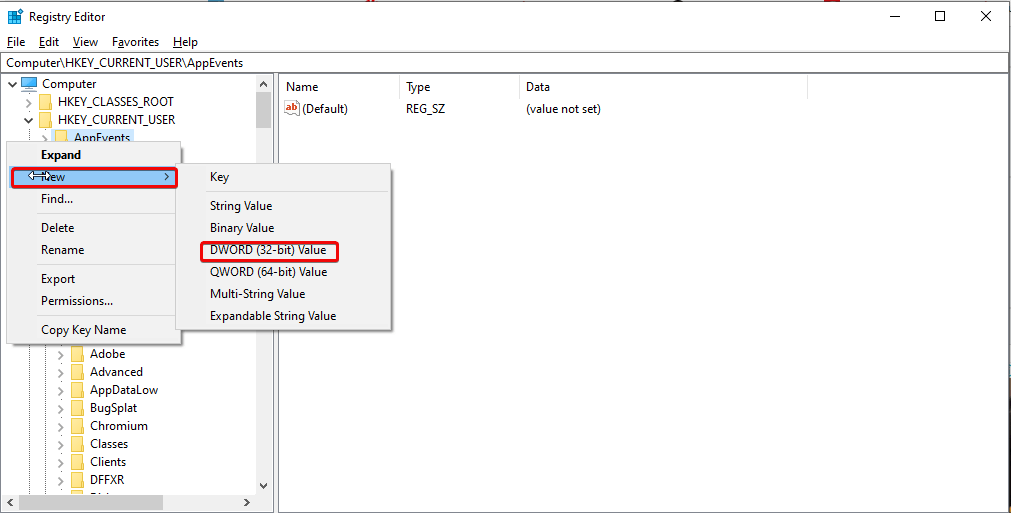Click the registry path address bar
This screenshot has width=1011, height=513.
pos(505,62)
